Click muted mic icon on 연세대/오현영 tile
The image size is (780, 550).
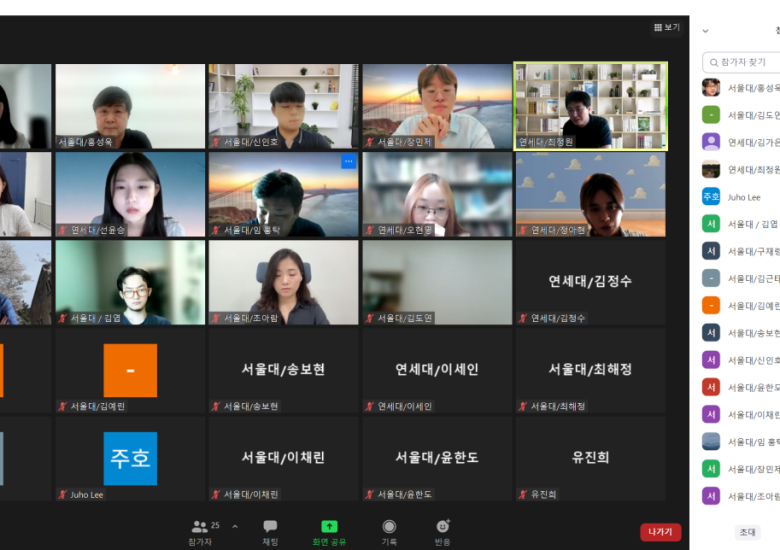370,230
